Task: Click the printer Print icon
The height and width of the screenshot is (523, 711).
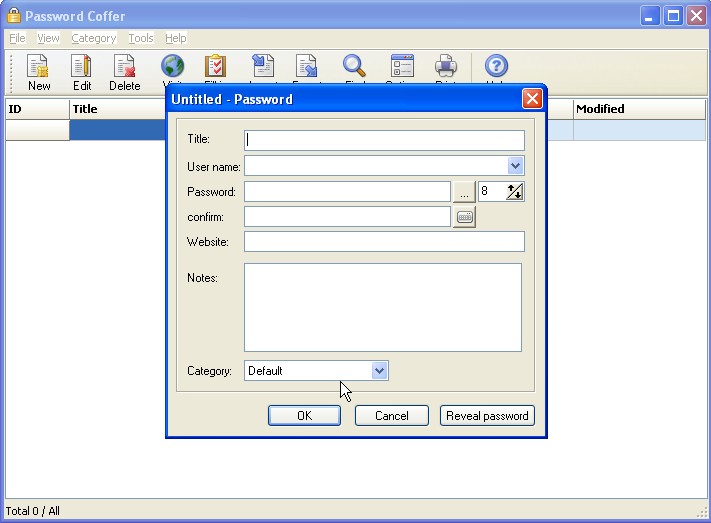Action: pyautogui.click(x=446, y=66)
